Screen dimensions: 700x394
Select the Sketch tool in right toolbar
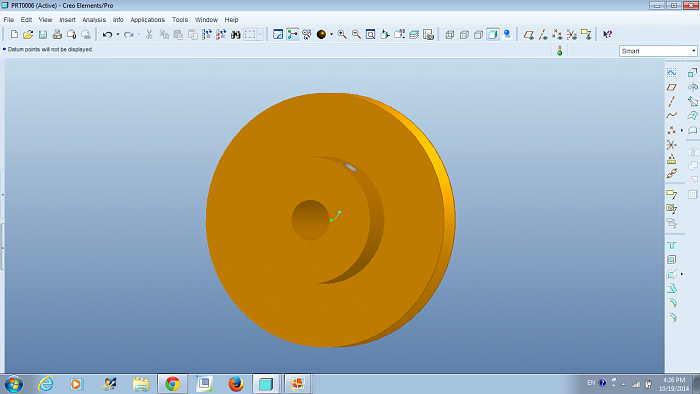pyautogui.click(x=671, y=73)
